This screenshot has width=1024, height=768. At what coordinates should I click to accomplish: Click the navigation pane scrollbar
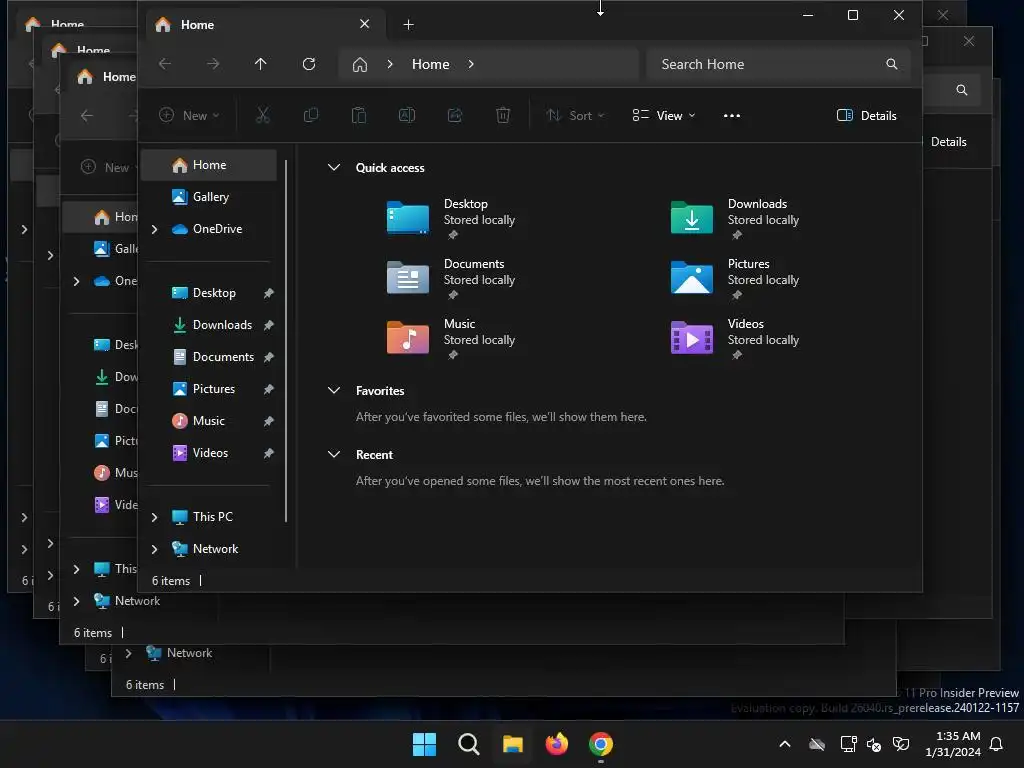click(286, 340)
